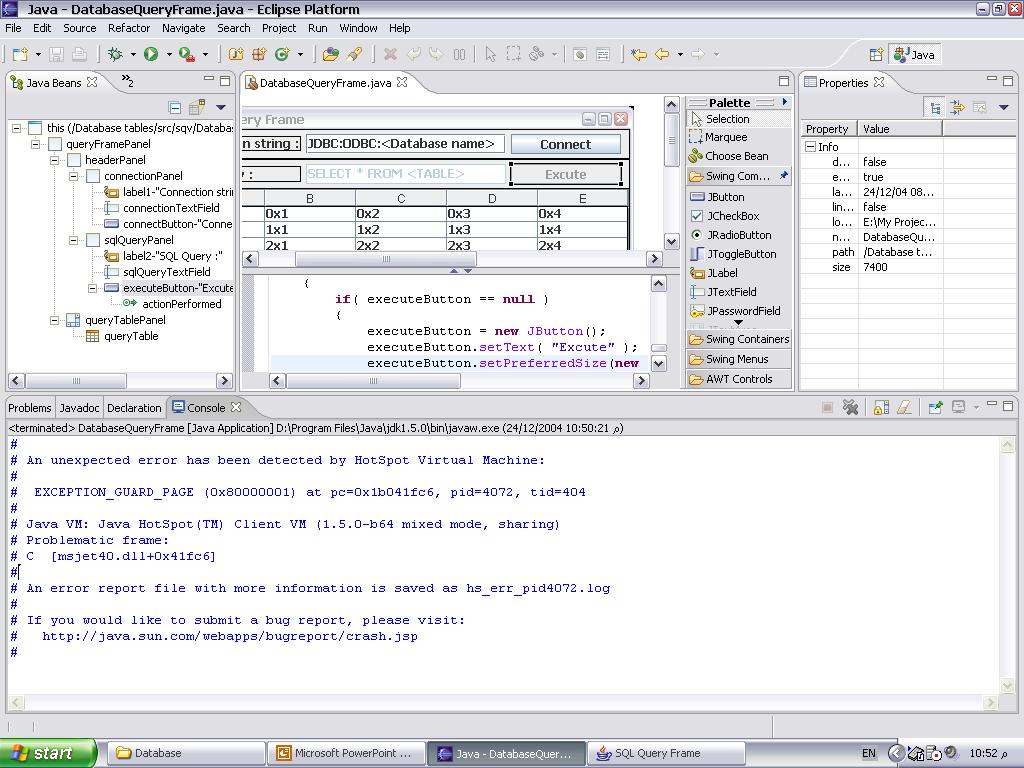Collapse the headerPanel tree node

tap(54, 160)
